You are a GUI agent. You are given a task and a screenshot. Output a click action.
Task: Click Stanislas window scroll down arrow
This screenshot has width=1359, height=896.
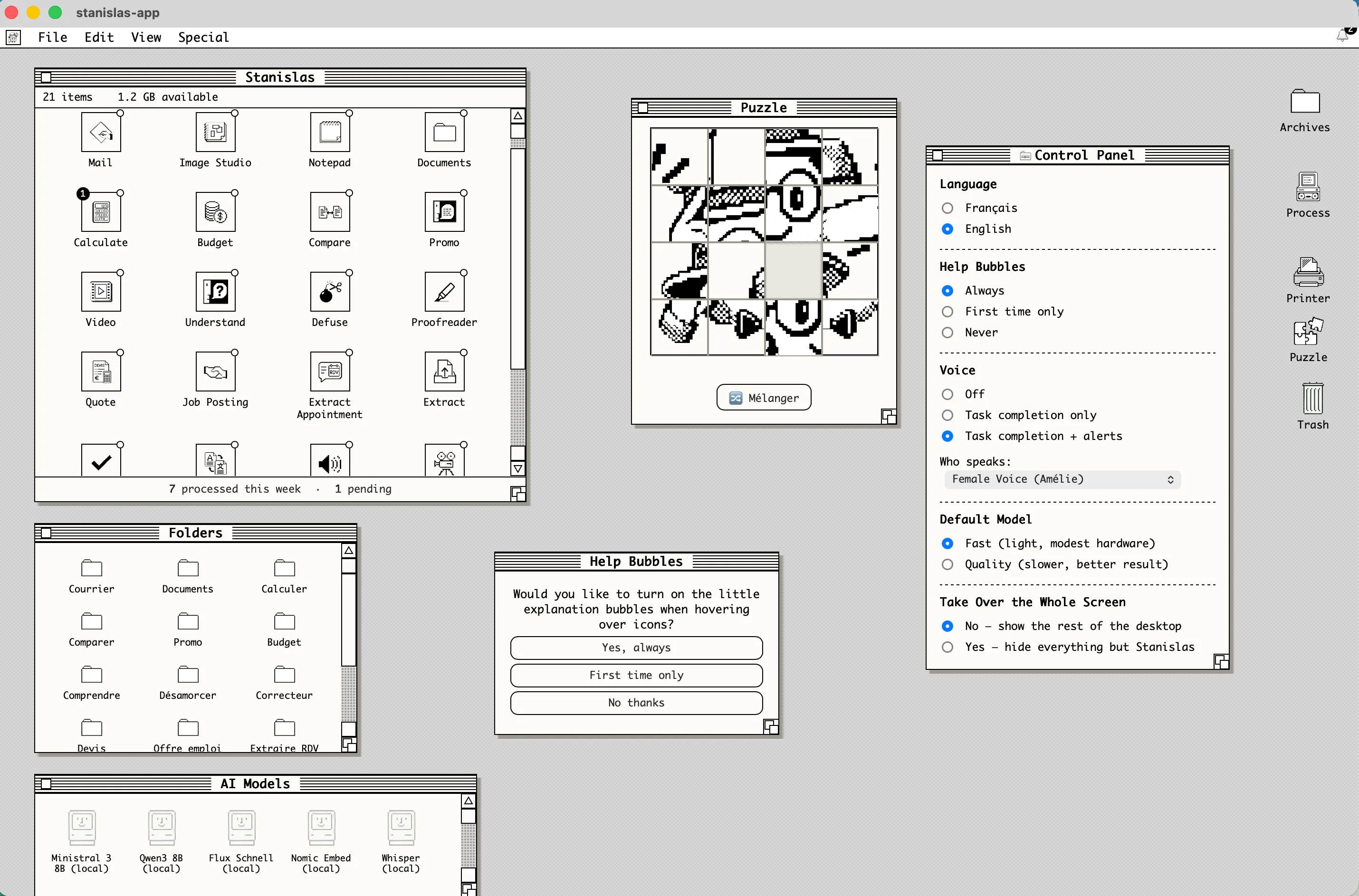point(518,468)
